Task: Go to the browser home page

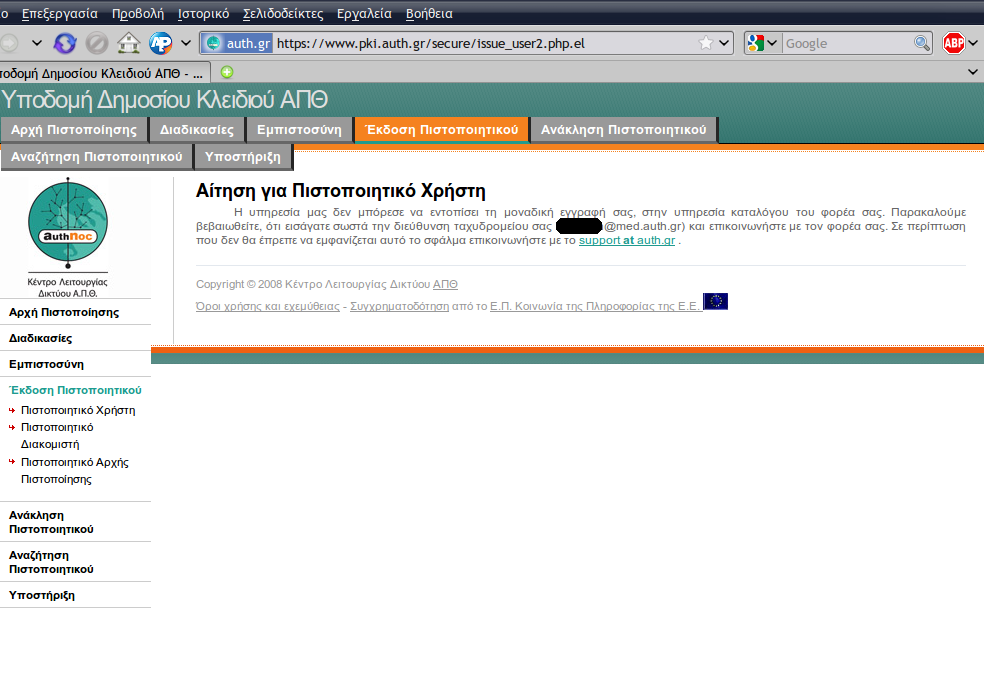Action: [129, 43]
